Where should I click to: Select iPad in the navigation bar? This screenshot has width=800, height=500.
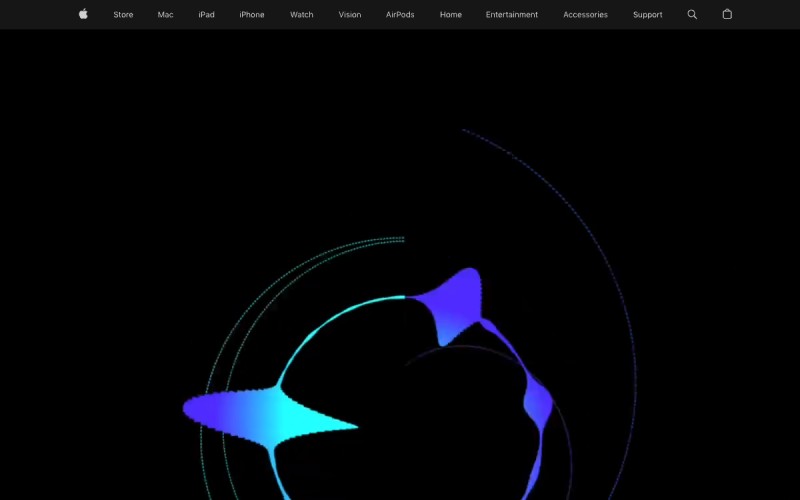pyautogui.click(x=206, y=15)
